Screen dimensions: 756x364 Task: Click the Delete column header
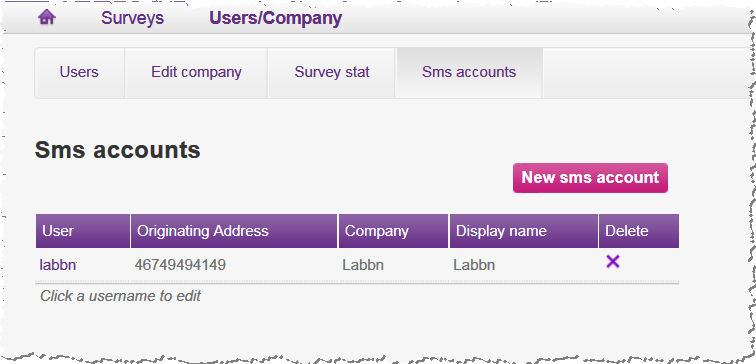point(639,231)
